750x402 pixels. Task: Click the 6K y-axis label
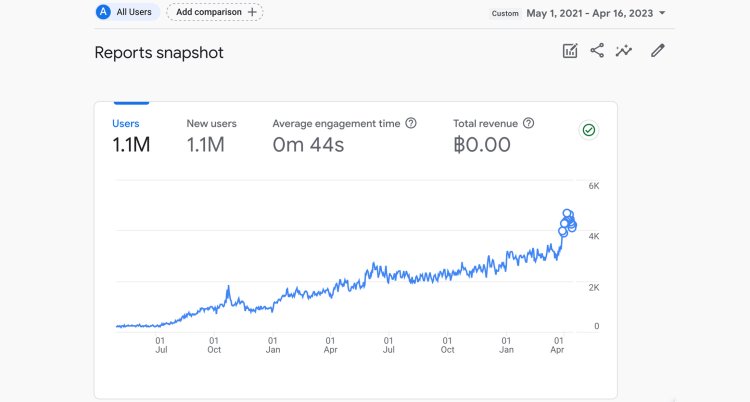593,186
